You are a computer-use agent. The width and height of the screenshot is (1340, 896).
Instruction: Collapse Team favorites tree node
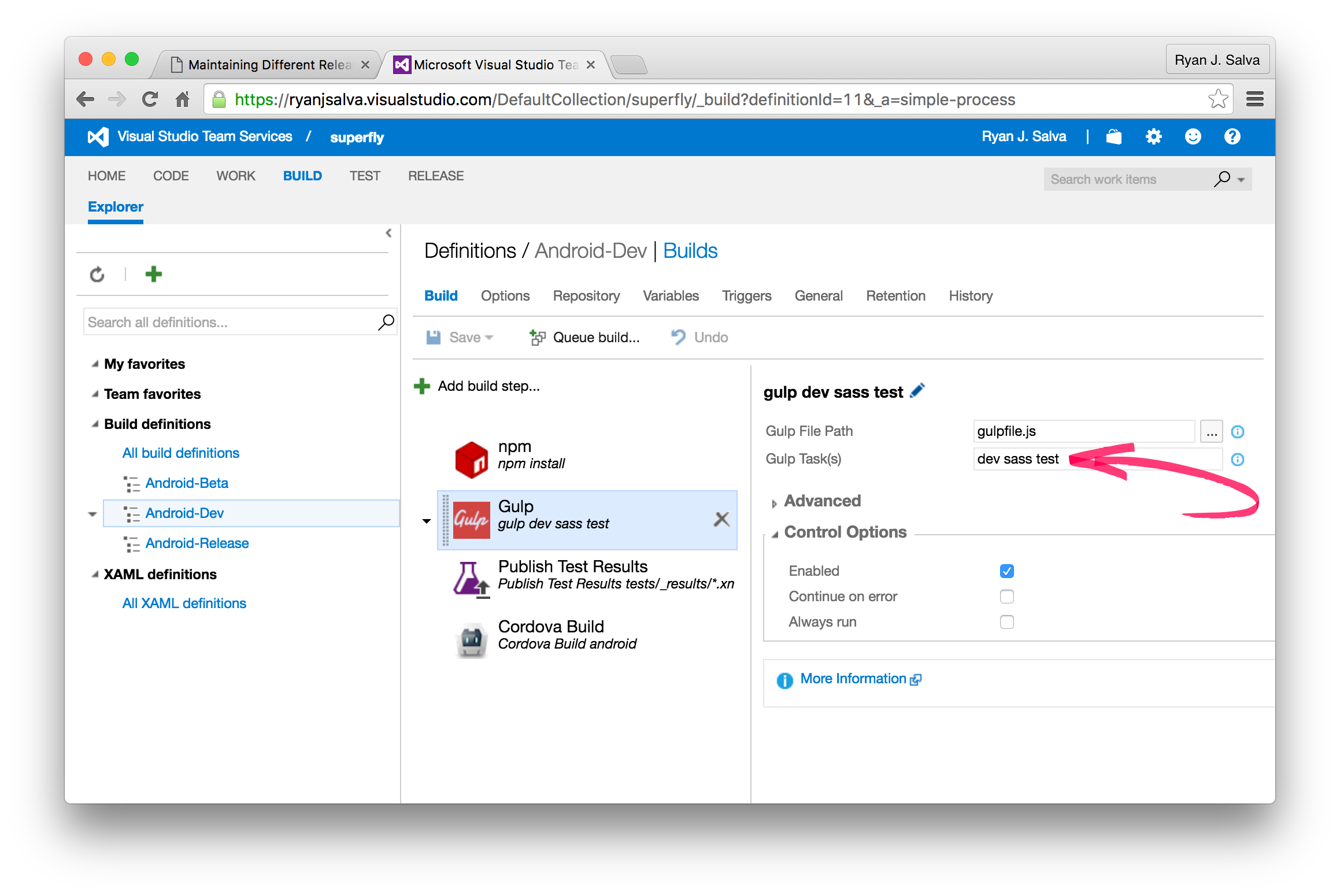pos(95,394)
